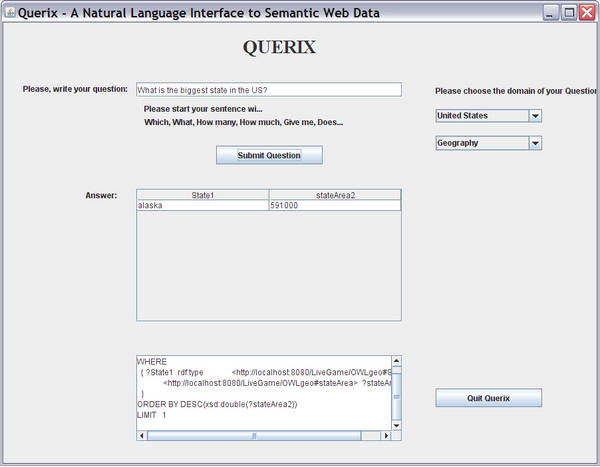Click the question input text field
Image resolution: width=600 pixels, height=467 pixels.
(x=267, y=90)
